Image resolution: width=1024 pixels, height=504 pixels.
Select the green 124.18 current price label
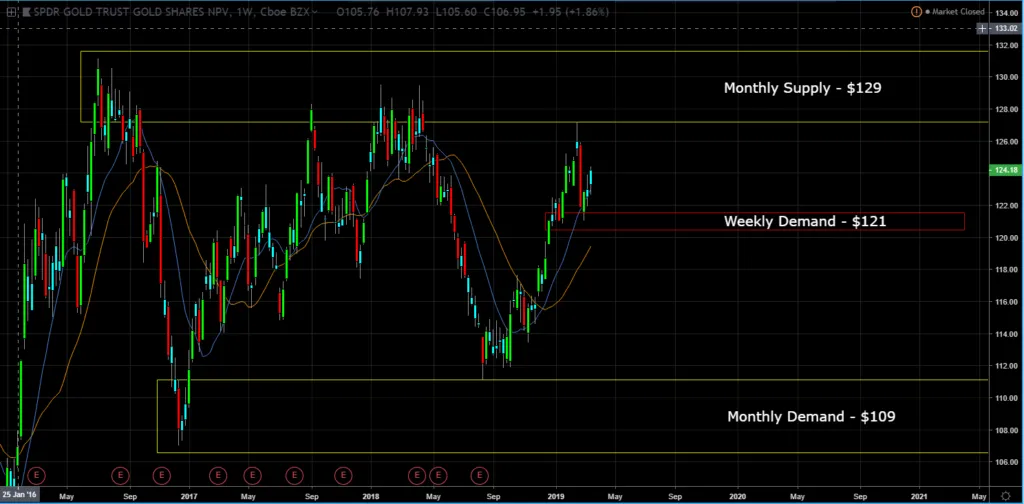1006,170
